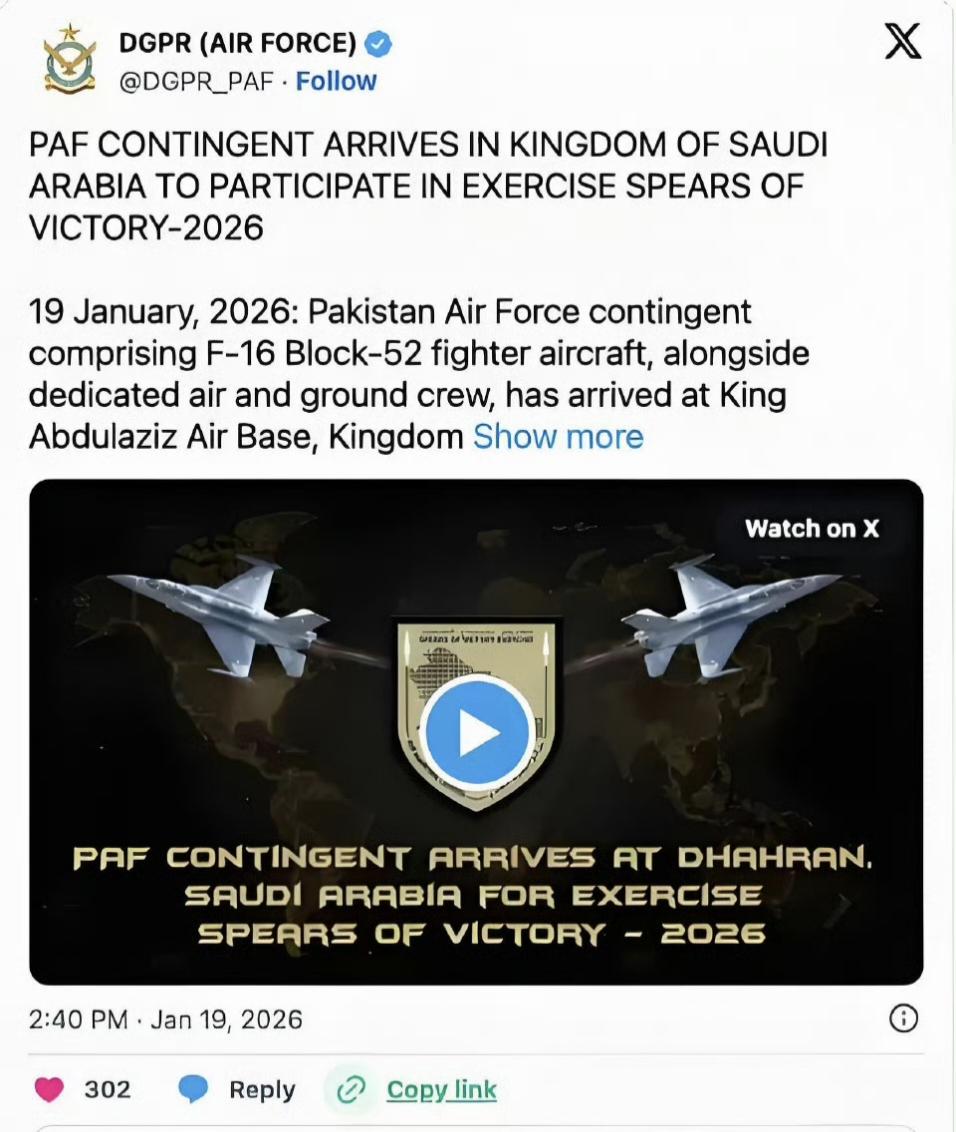Open the X logo in the header
Image resolution: width=956 pixels, height=1132 pixels.
pyautogui.click(x=903, y=42)
